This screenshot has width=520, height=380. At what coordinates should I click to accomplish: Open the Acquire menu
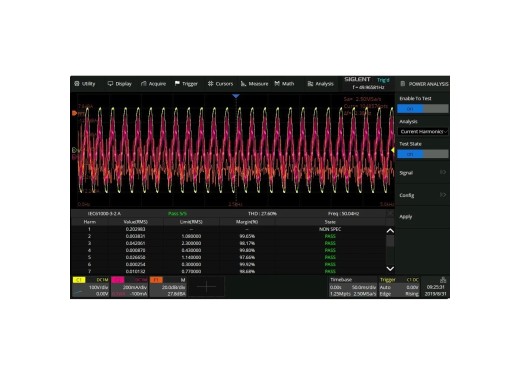(153, 84)
